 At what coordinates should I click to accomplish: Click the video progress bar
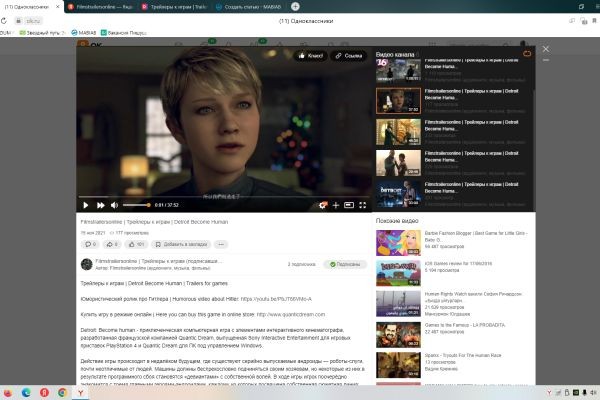coord(224,197)
